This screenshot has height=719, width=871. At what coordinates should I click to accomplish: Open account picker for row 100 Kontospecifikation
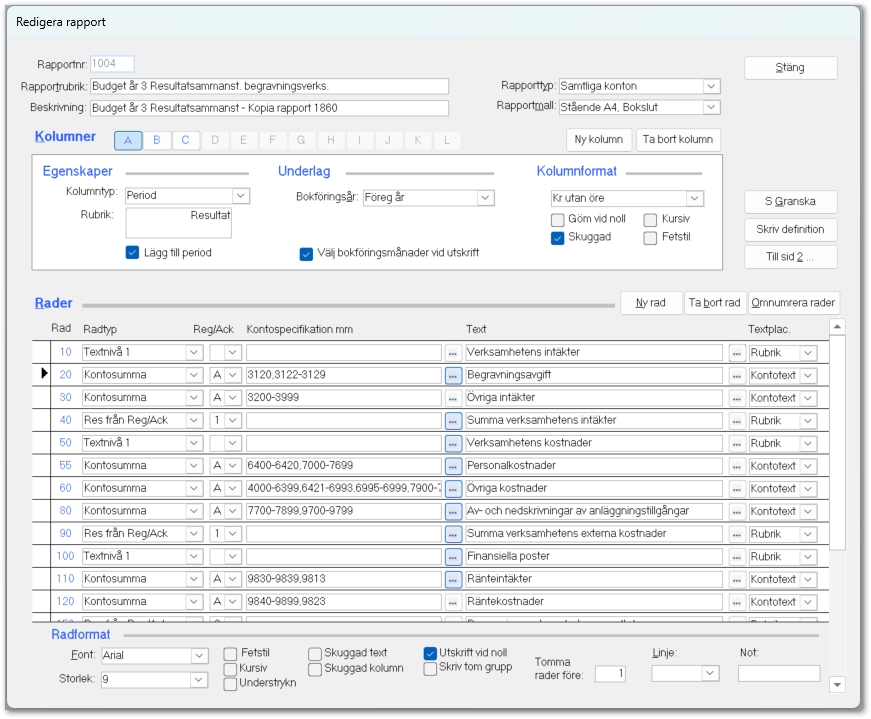[453, 557]
